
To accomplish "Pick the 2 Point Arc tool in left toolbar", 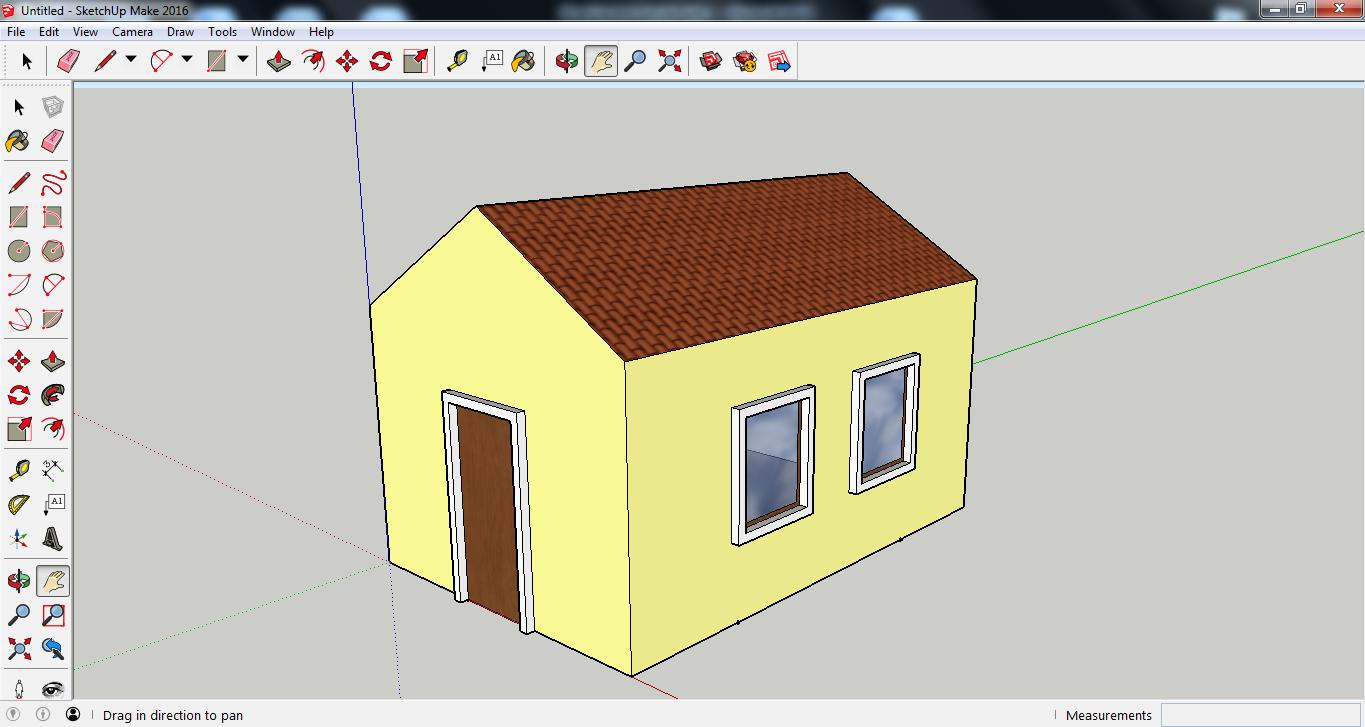I will click(x=53, y=285).
